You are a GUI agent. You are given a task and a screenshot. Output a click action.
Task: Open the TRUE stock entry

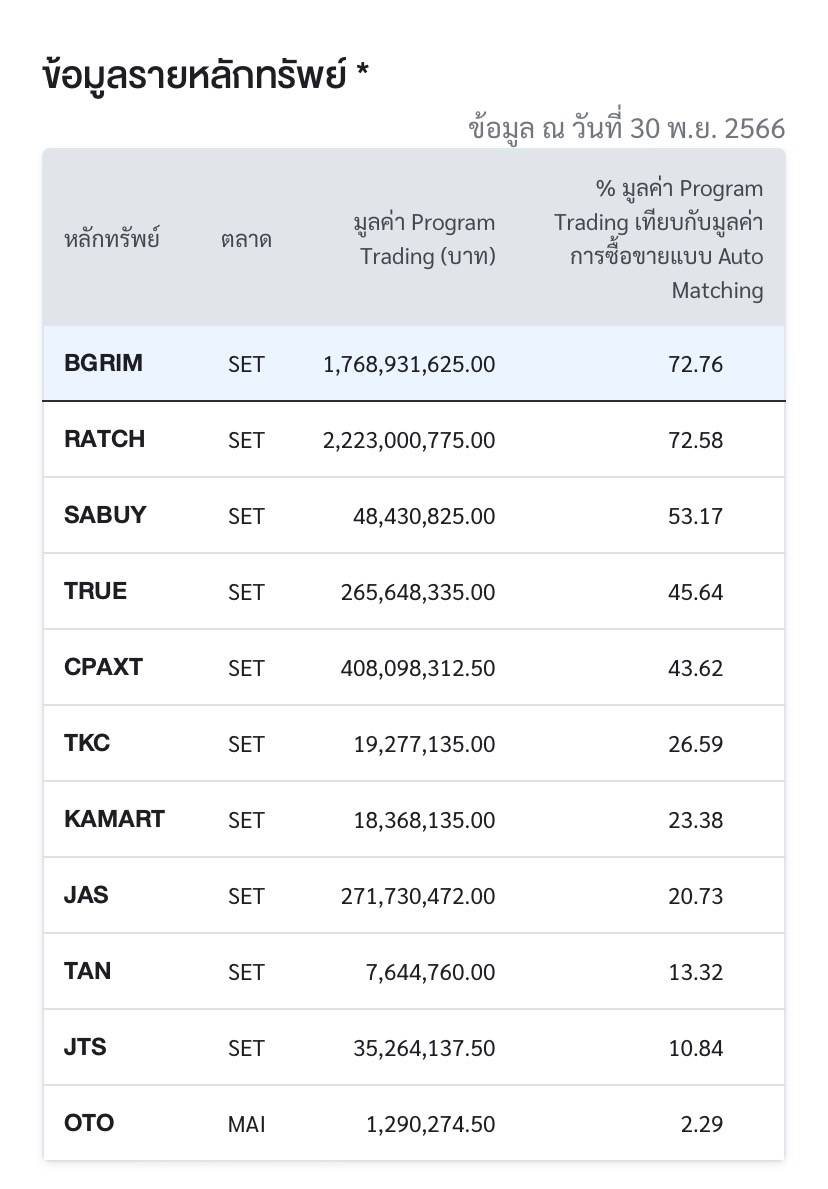pos(95,591)
